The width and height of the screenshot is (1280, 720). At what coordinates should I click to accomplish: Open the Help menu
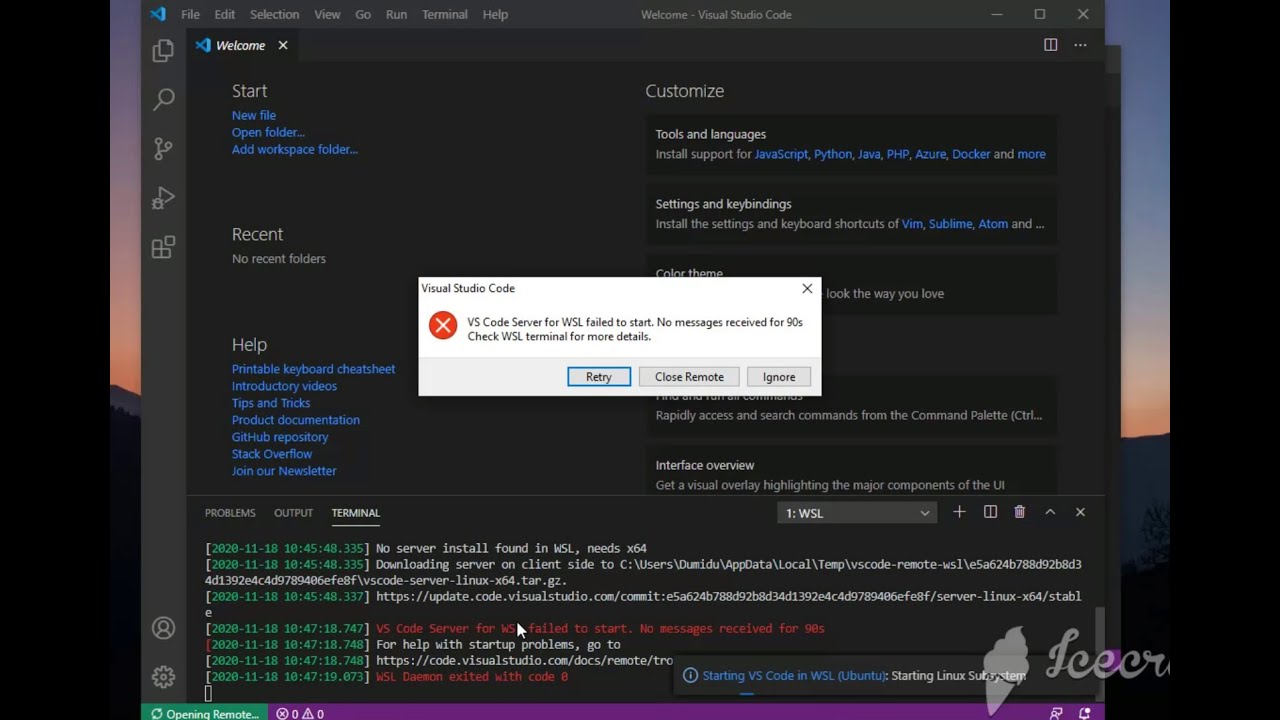pos(495,14)
